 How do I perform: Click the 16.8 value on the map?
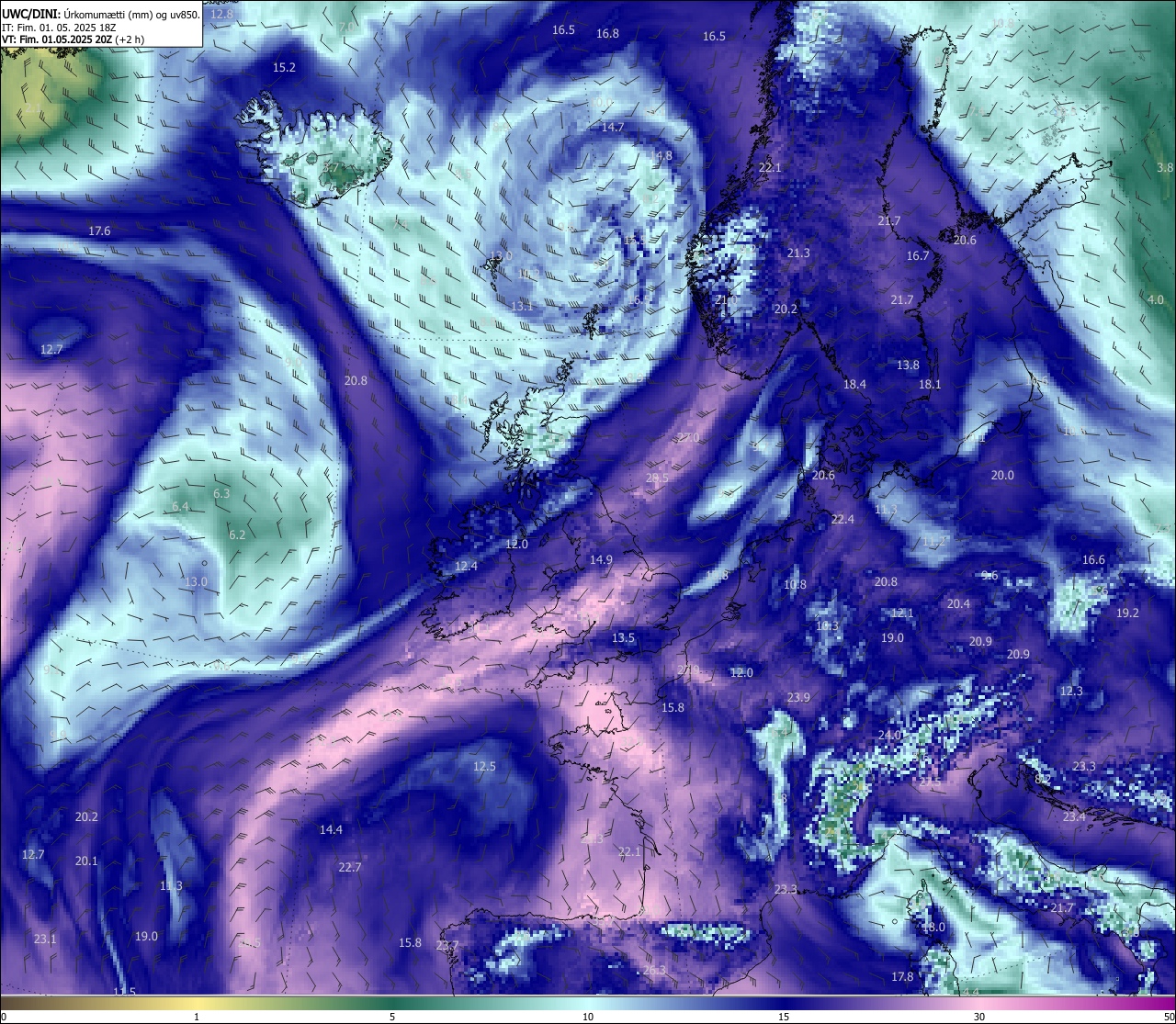coord(607,33)
